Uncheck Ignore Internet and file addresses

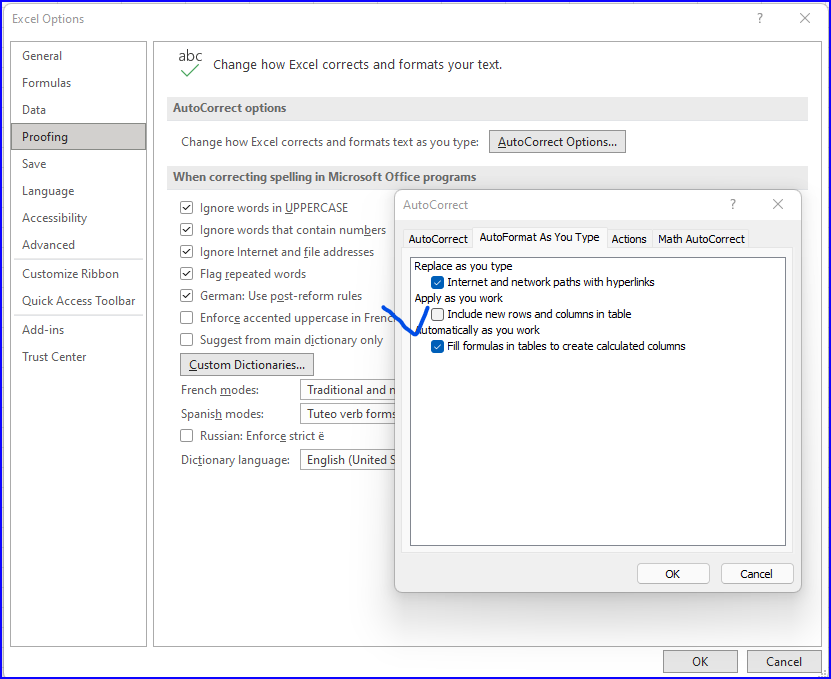pos(187,252)
